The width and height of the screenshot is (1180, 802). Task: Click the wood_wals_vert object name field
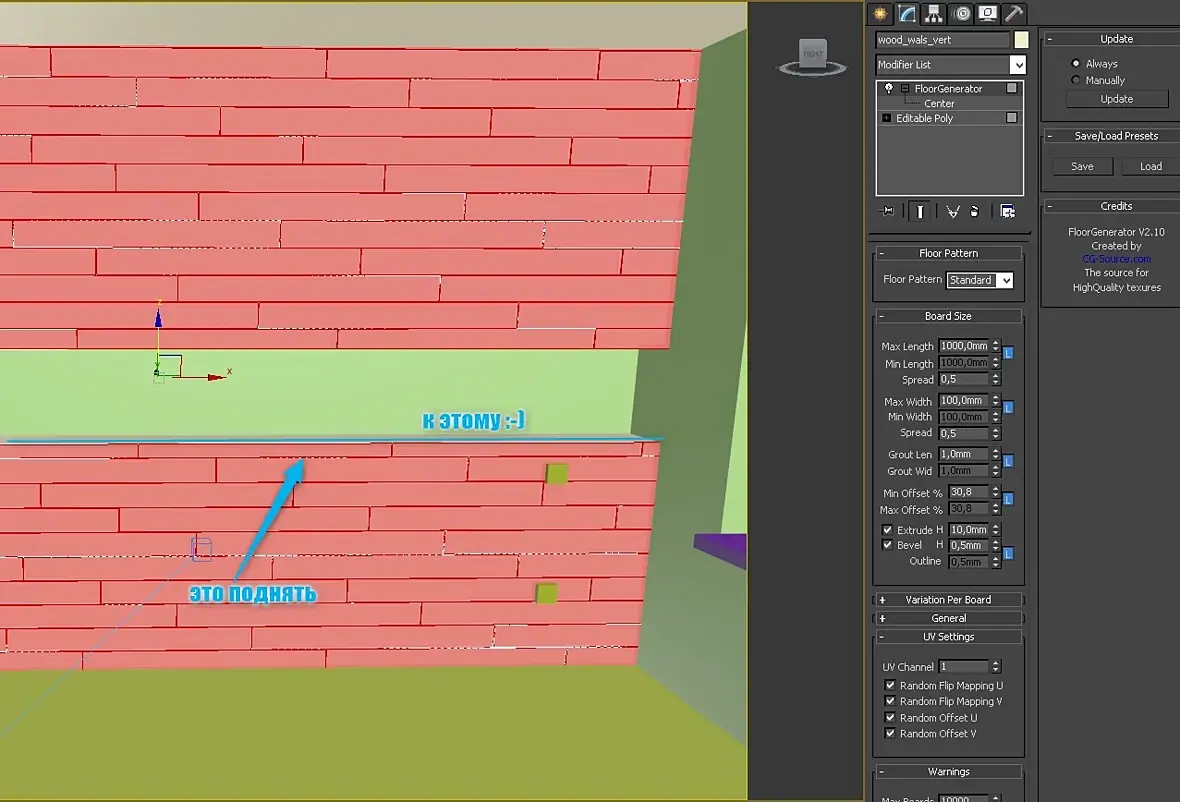[x=943, y=40]
